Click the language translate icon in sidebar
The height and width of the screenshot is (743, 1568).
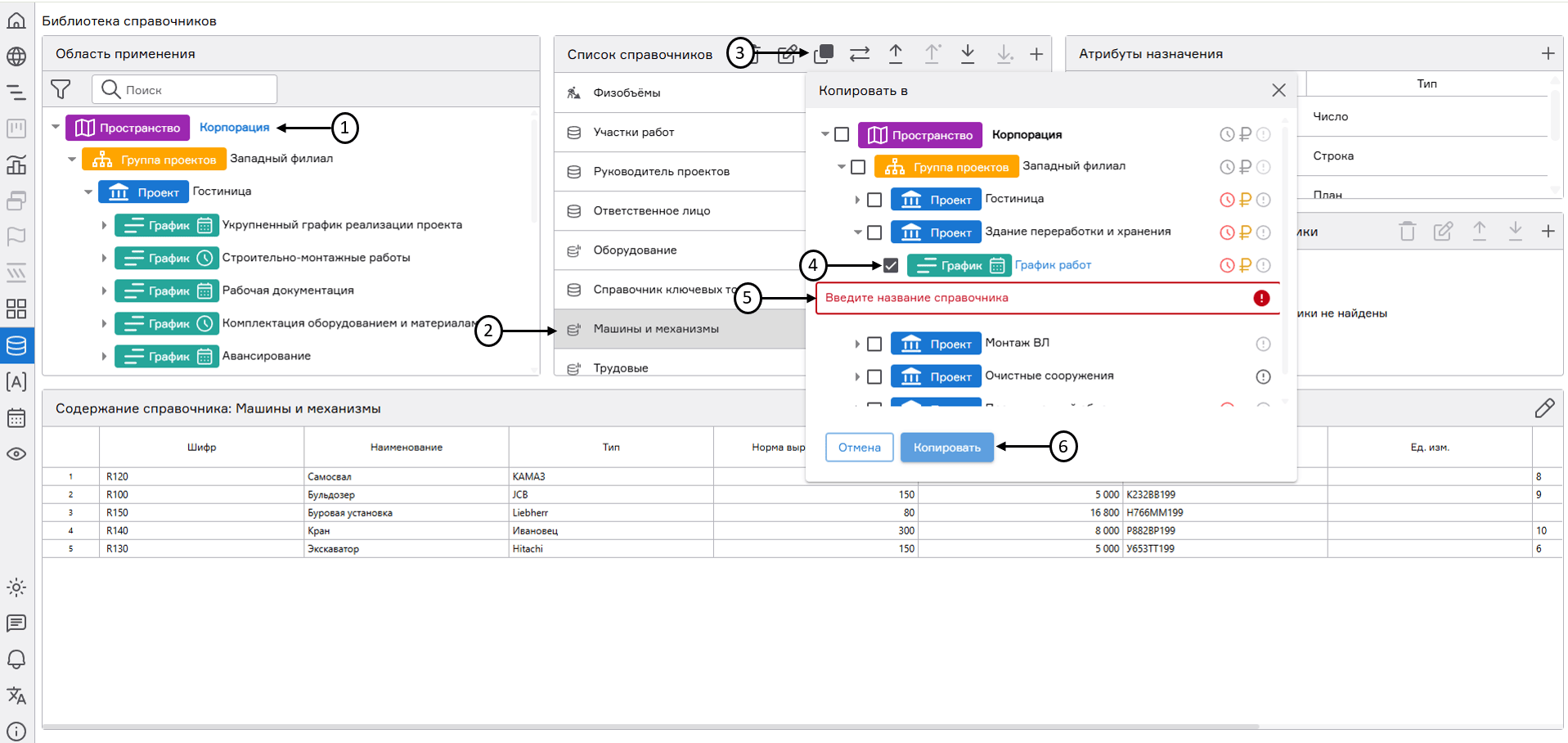pos(16,696)
